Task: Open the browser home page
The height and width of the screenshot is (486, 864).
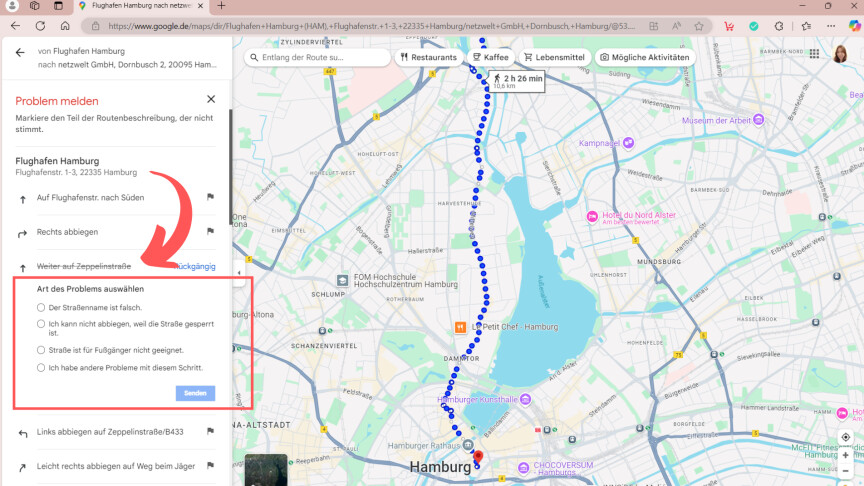Action: pyautogui.click(x=65, y=26)
